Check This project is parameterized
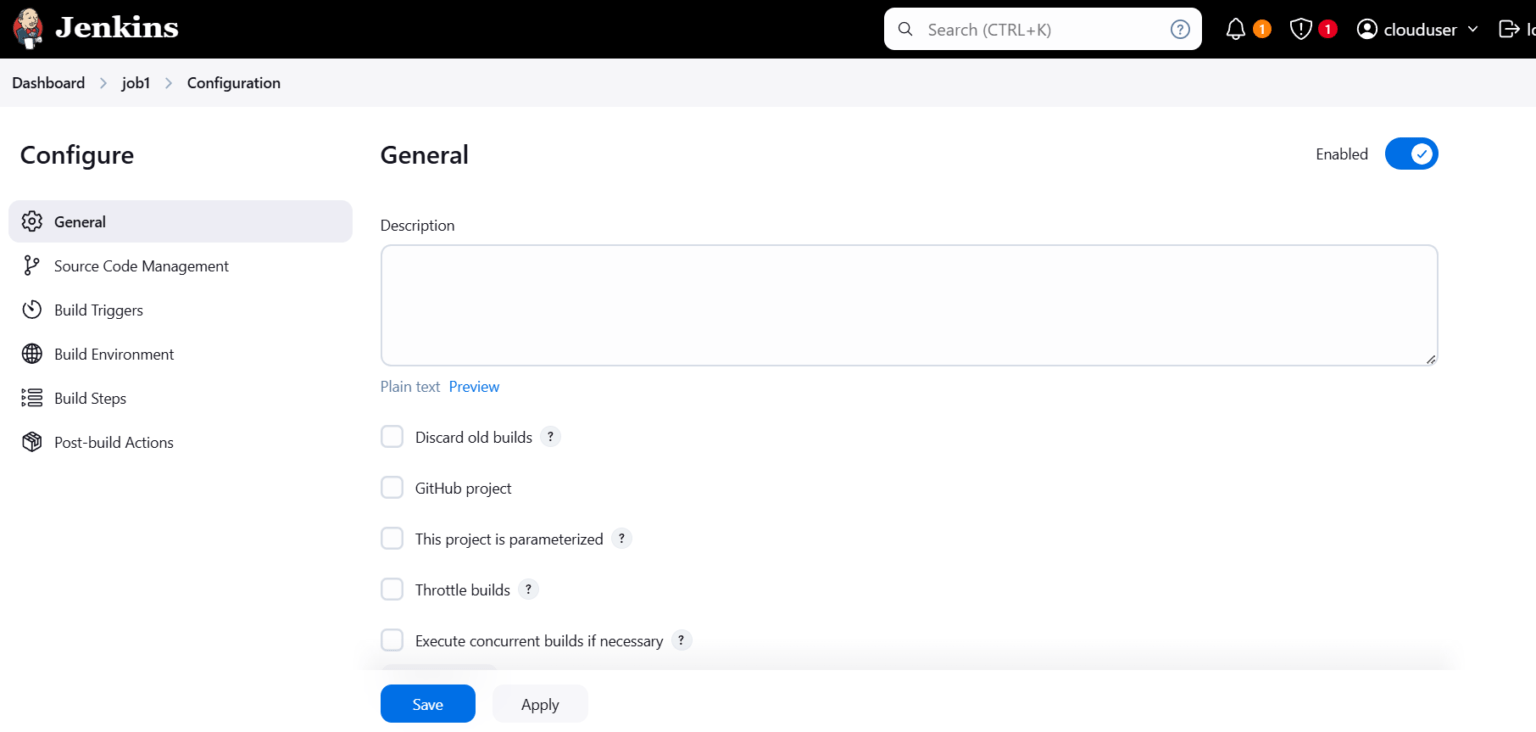The image size is (1536, 732). [392, 538]
